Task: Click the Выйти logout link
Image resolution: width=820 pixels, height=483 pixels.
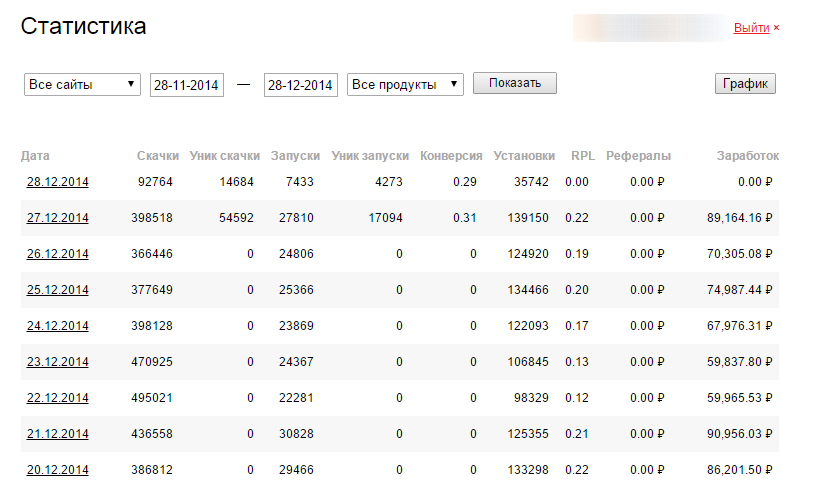Action: [751, 28]
